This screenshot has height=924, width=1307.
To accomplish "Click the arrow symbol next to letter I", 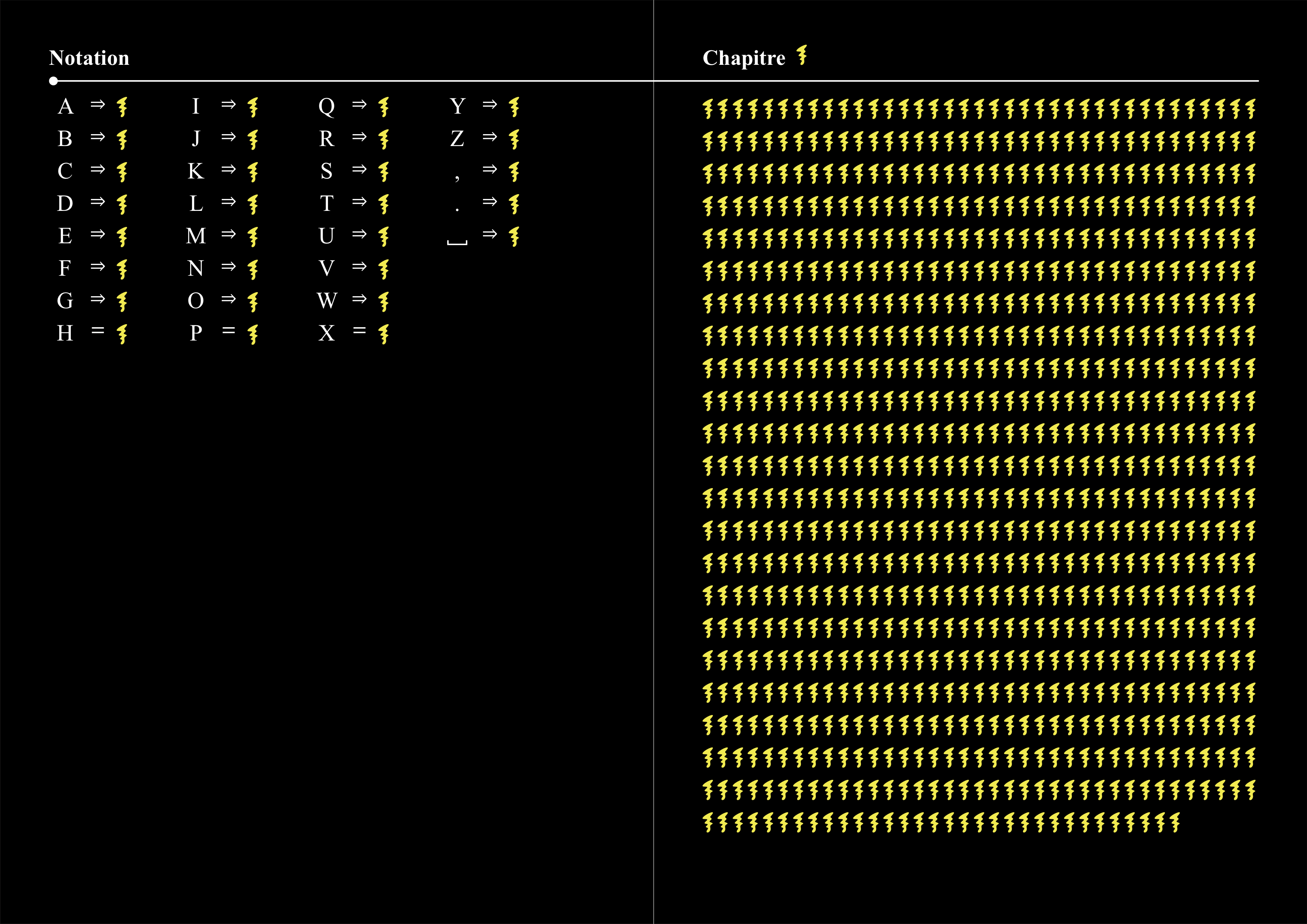I will [228, 105].
